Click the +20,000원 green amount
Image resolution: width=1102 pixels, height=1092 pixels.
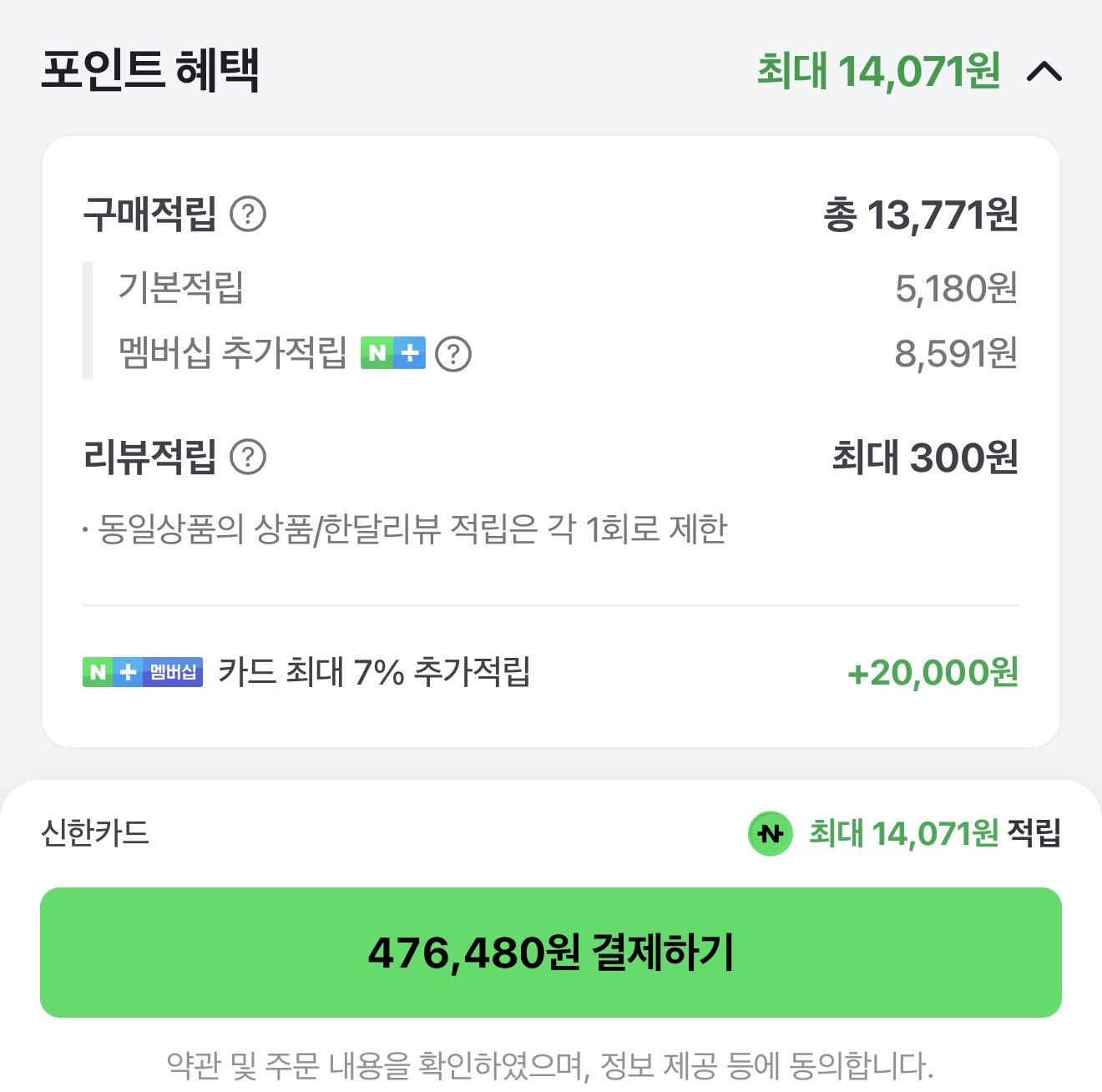[933, 670]
